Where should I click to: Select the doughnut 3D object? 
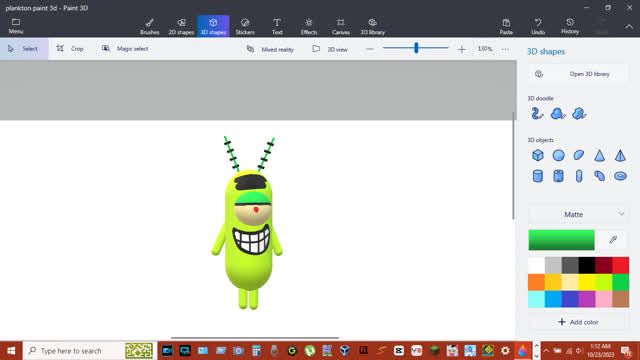click(620, 176)
